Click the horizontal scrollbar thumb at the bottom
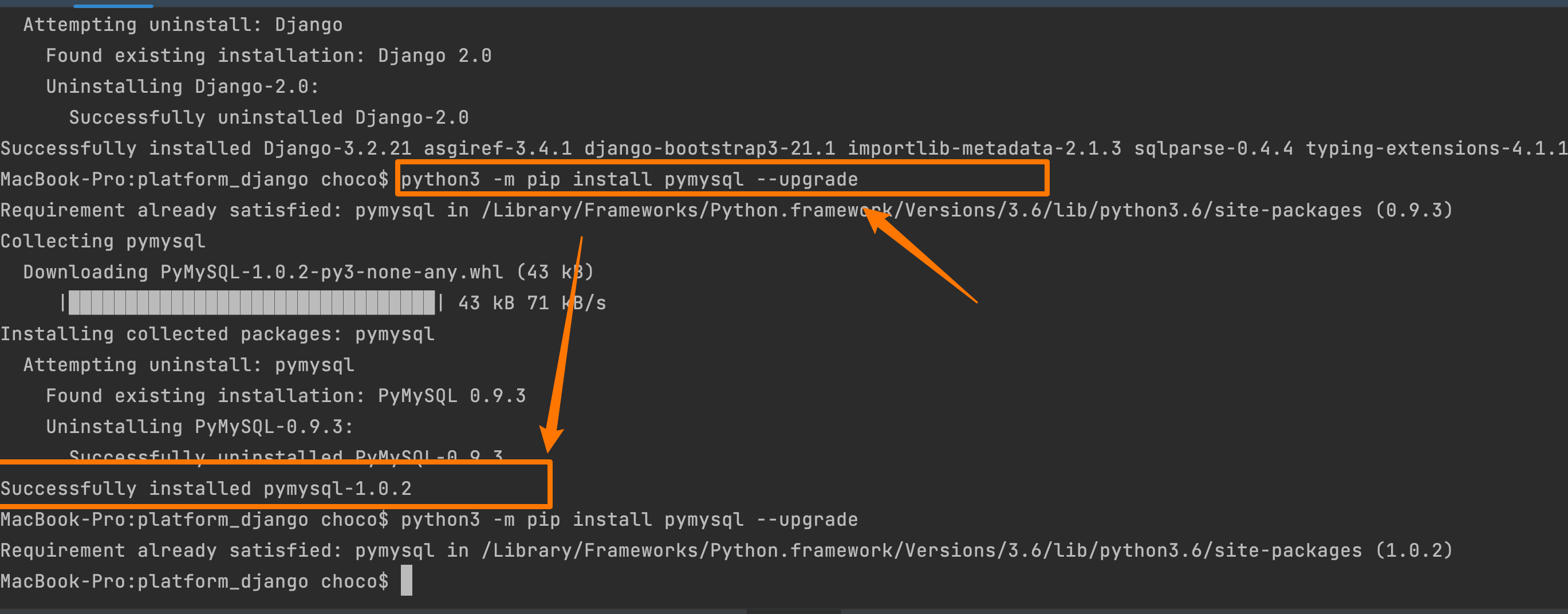 click(793, 611)
